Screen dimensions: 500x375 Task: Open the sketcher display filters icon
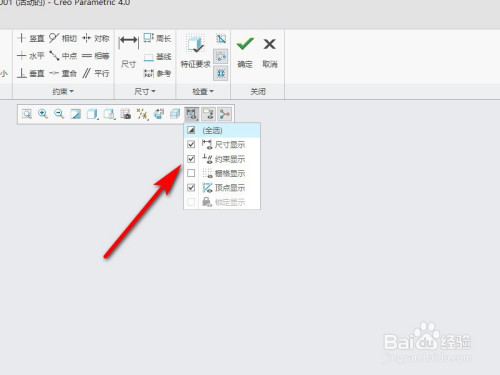click(x=192, y=114)
